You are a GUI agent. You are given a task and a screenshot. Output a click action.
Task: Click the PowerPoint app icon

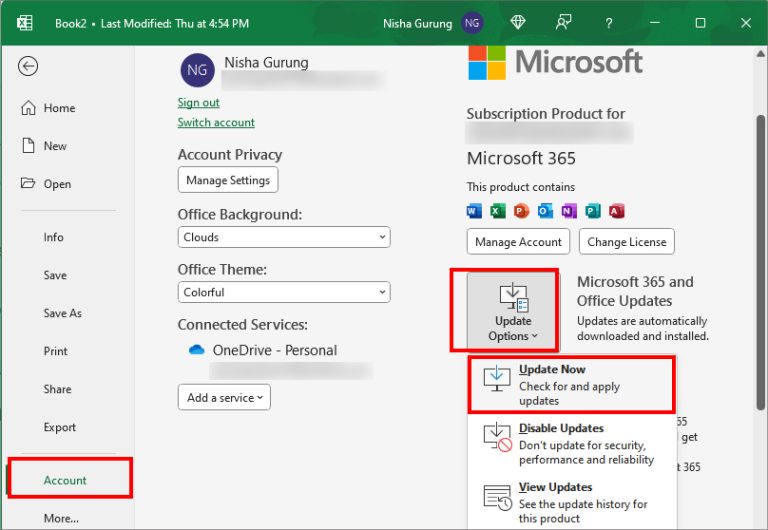point(521,211)
